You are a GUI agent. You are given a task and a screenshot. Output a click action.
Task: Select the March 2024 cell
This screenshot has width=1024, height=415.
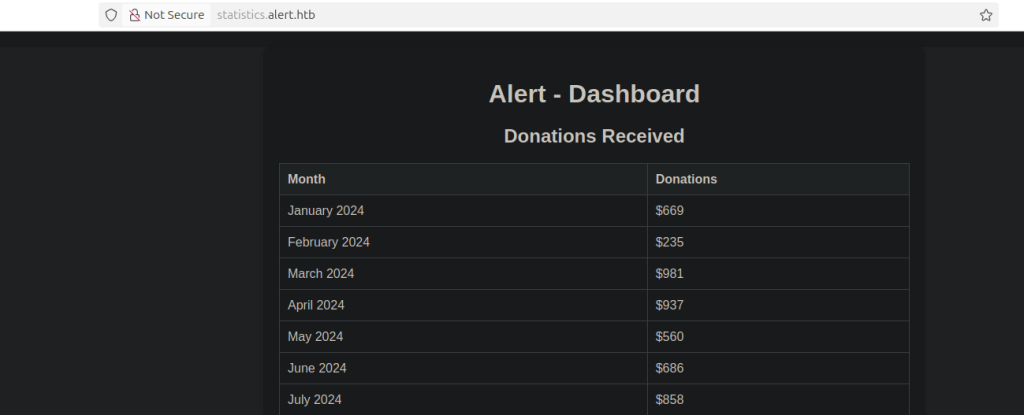pyautogui.click(x=321, y=273)
